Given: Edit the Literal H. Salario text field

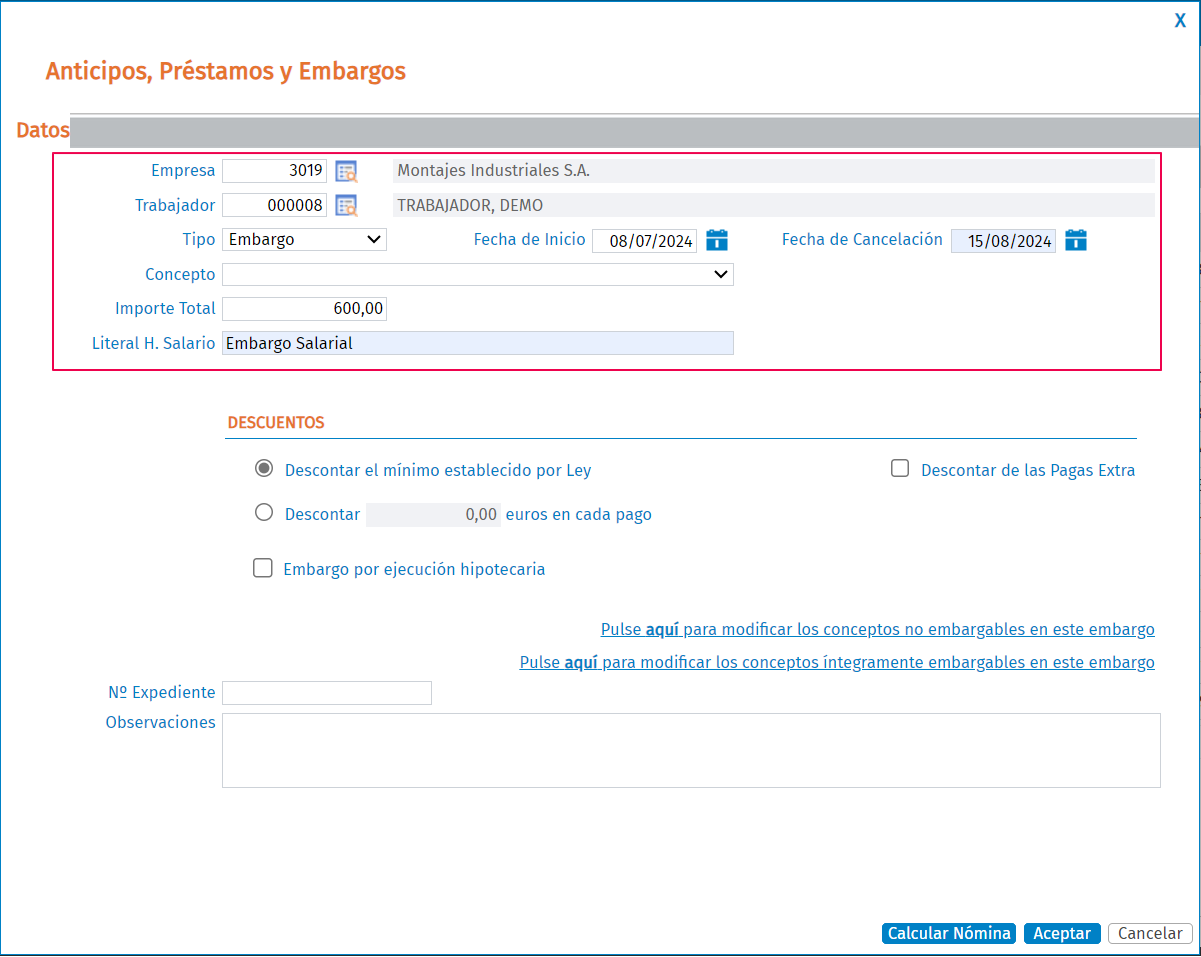Looking at the screenshot, I should coord(478,343).
